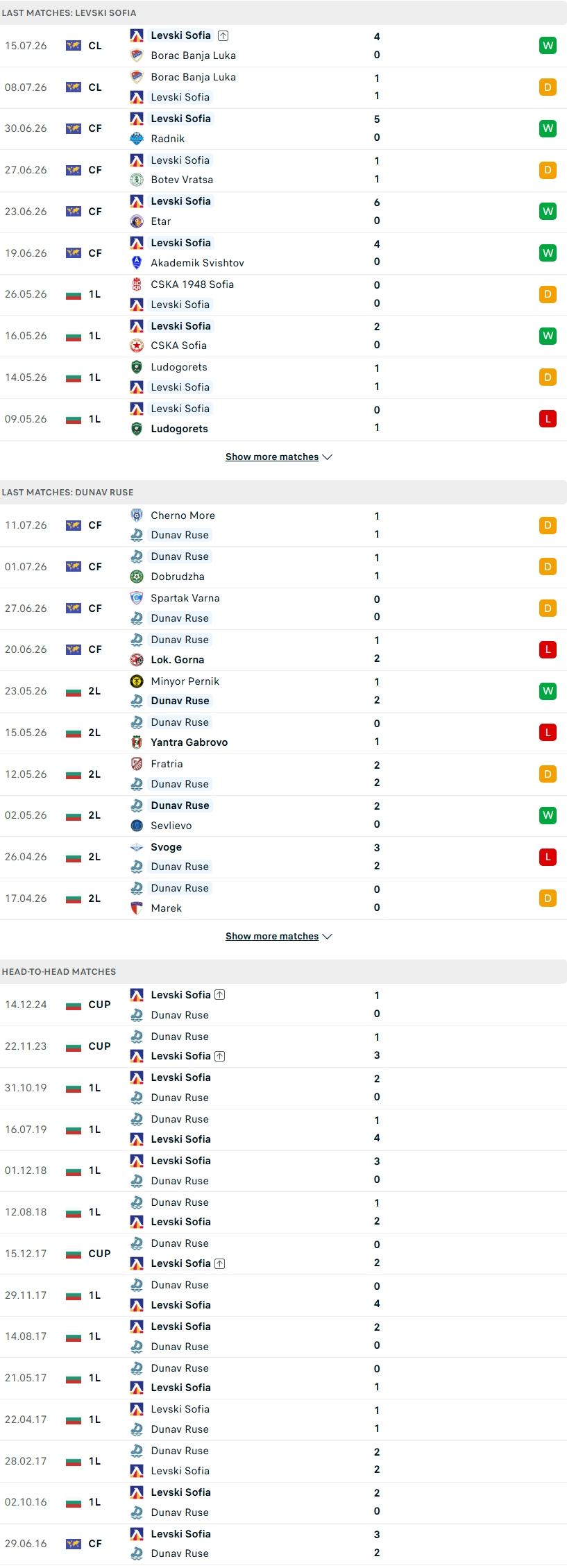Click the orange D badge for Cherno More match
The image size is (567, 1568).
548,525
